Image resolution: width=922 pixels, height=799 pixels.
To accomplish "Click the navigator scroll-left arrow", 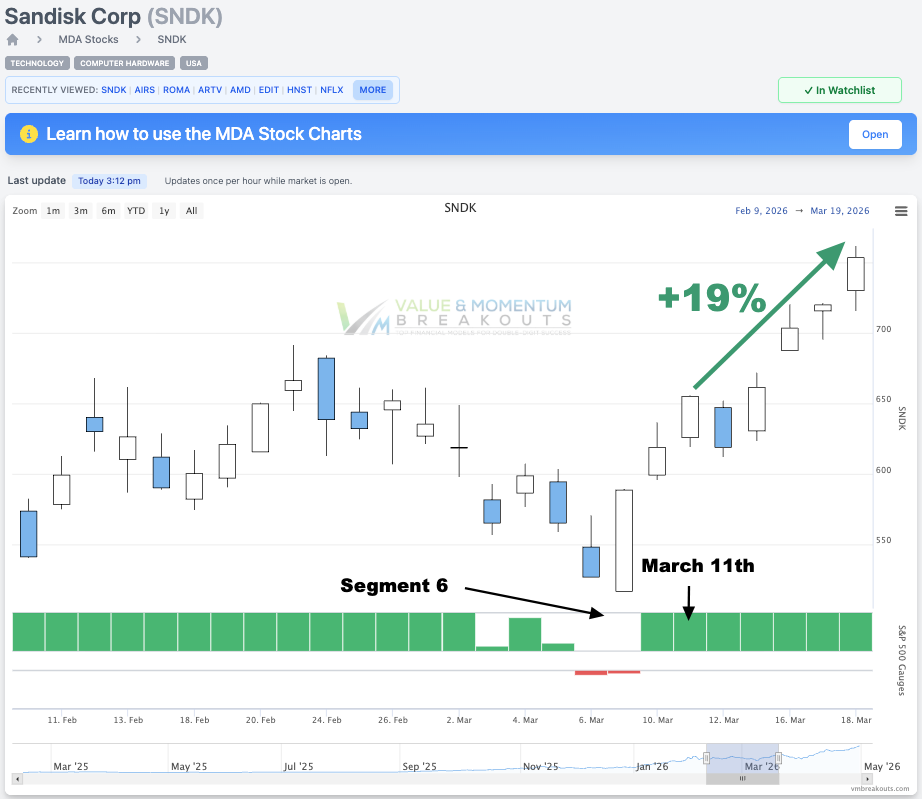I will click(18, 779).
